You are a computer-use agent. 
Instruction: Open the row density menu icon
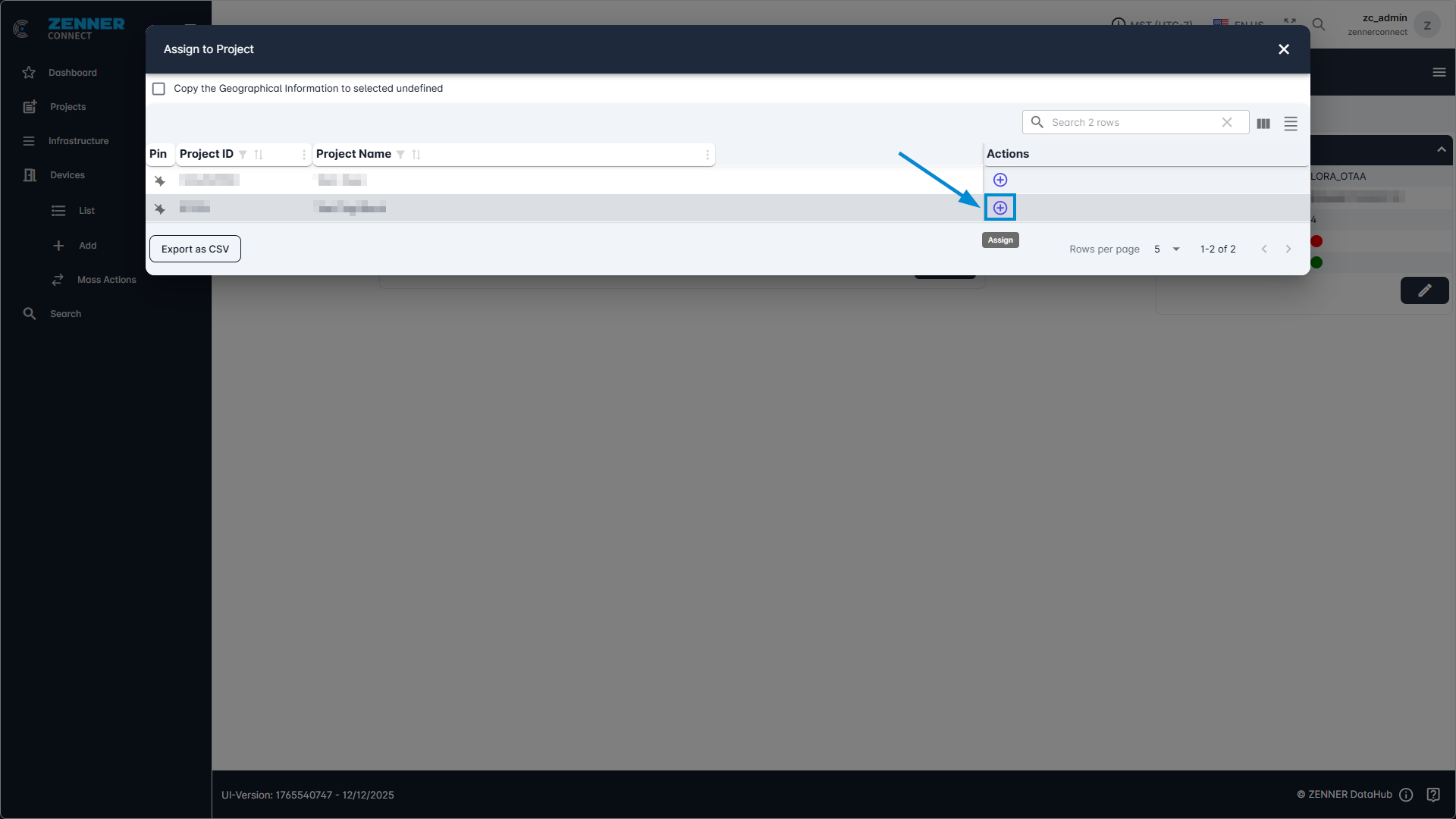(x=1291, y=124)
